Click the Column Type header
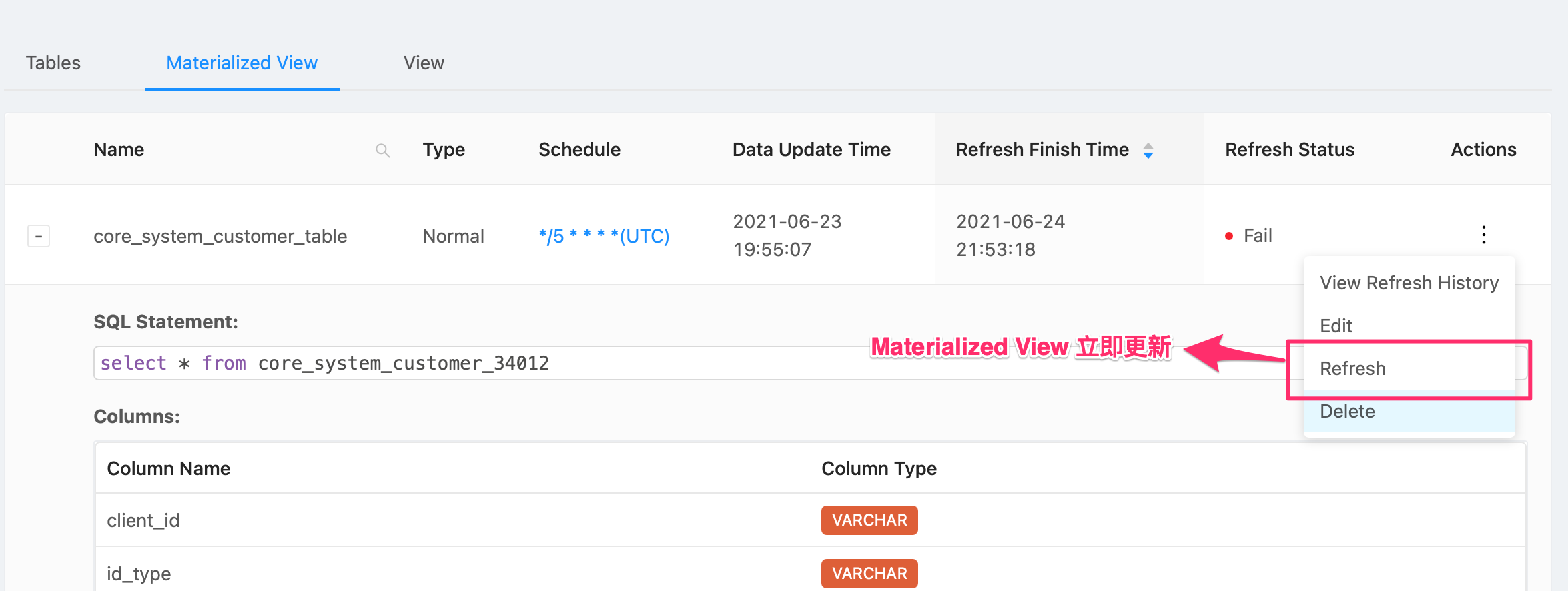Screen dimensions: 1568x591 pyautogui.click(x=879, y=468)
